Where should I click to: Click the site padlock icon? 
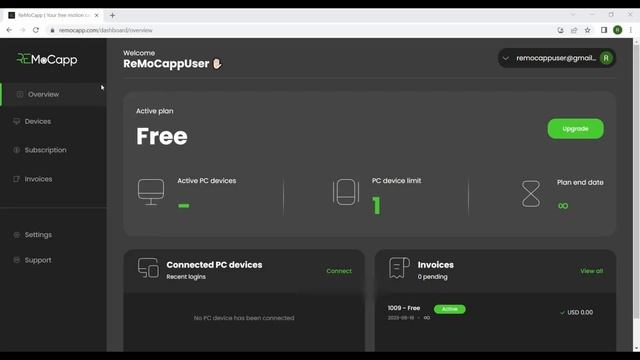pos(52,30)
